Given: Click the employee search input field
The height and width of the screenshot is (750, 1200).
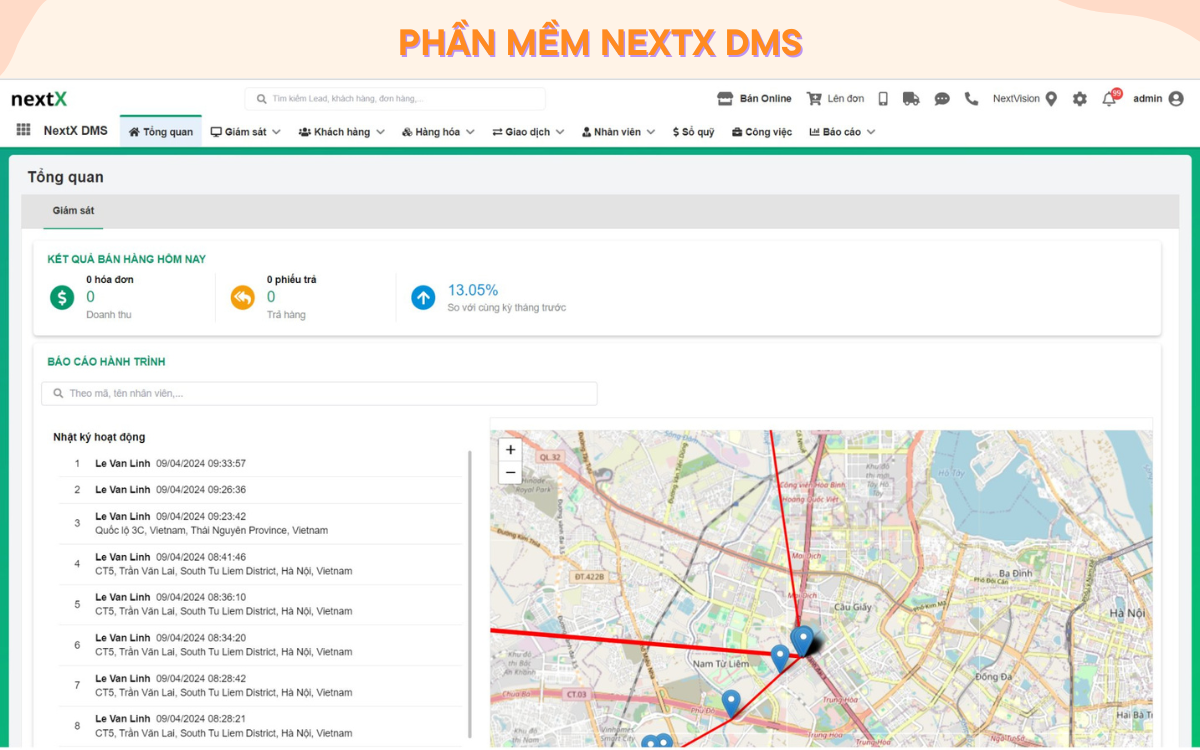Looking at the screenshot, I should (x=320, y=393).
